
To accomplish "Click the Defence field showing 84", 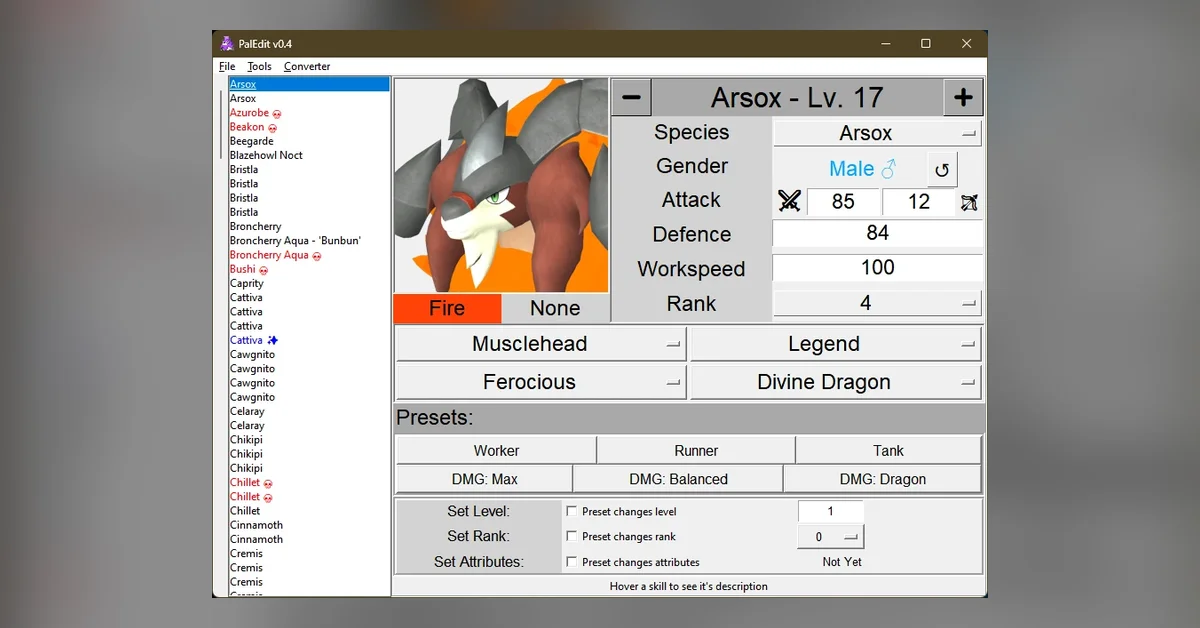I will [877, 233].
